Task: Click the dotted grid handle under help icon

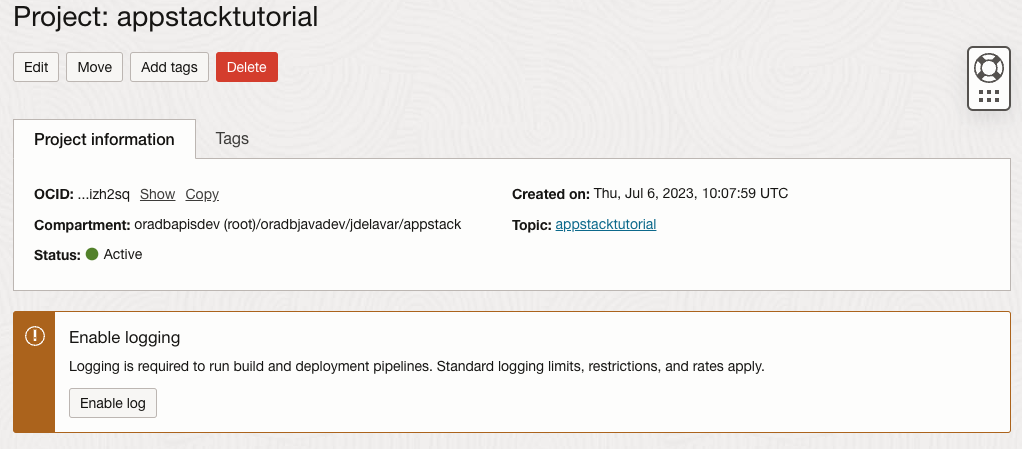Action: (989, 96)
